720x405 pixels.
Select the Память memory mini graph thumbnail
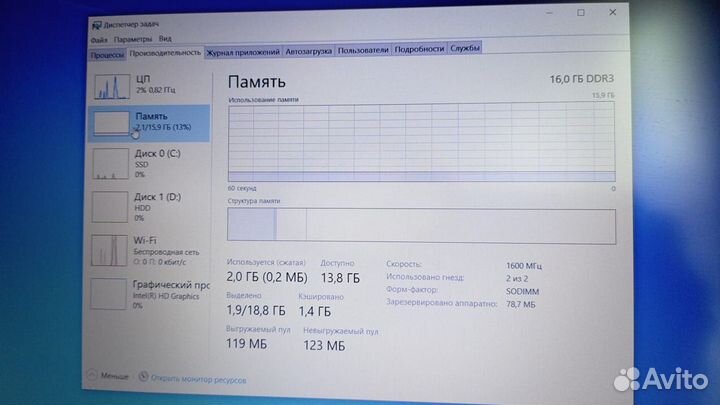coord(111,123)
